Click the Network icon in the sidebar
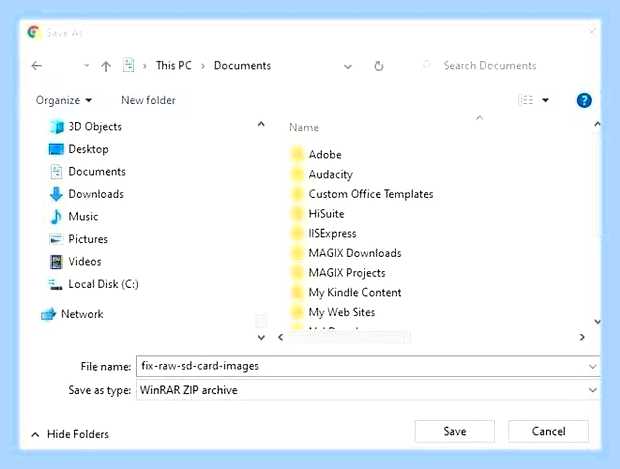Screen dimensions: 620x469 coord(49,315)
